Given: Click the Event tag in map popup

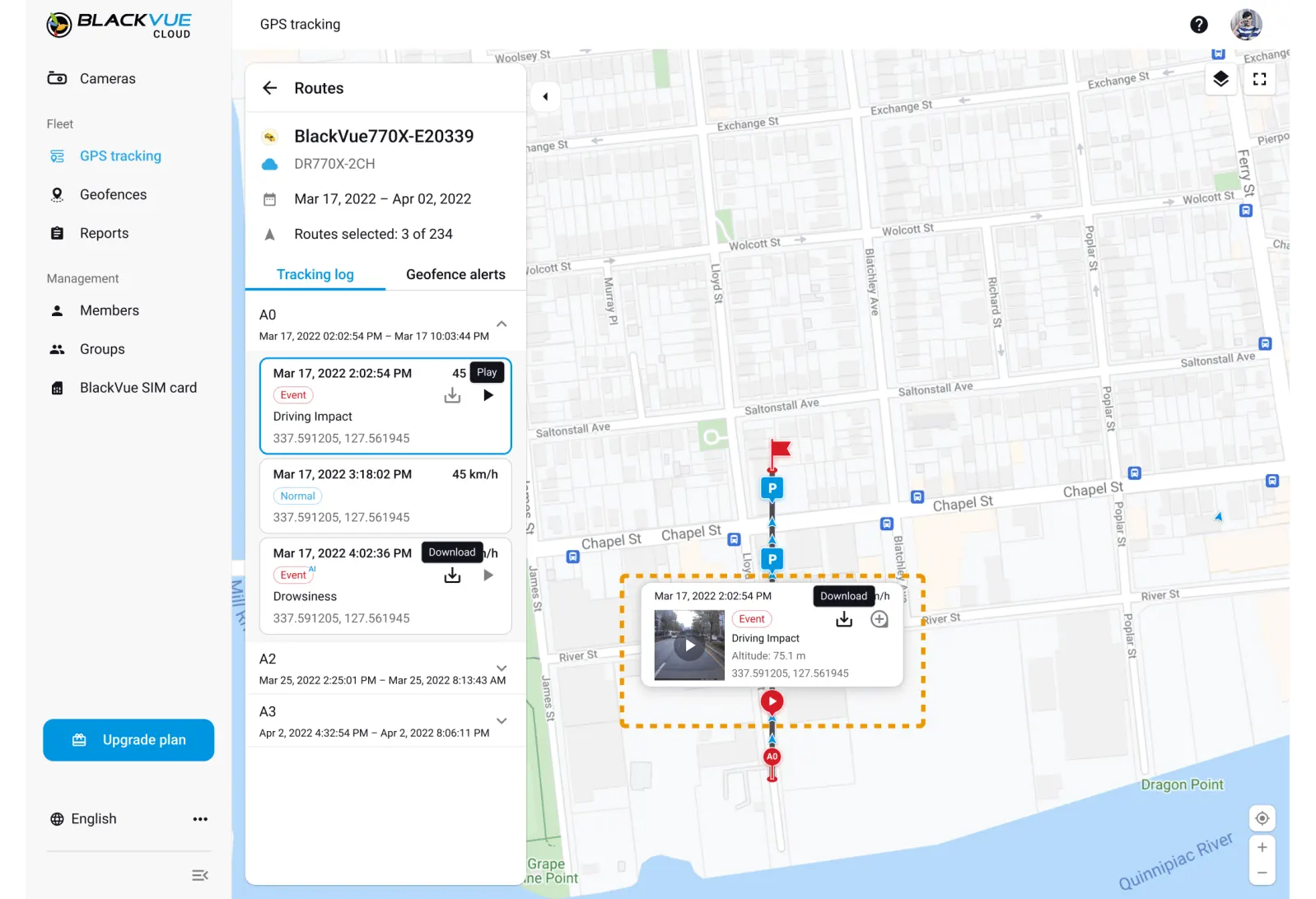Looking at the screenshot, I should (x=752, y=619).
